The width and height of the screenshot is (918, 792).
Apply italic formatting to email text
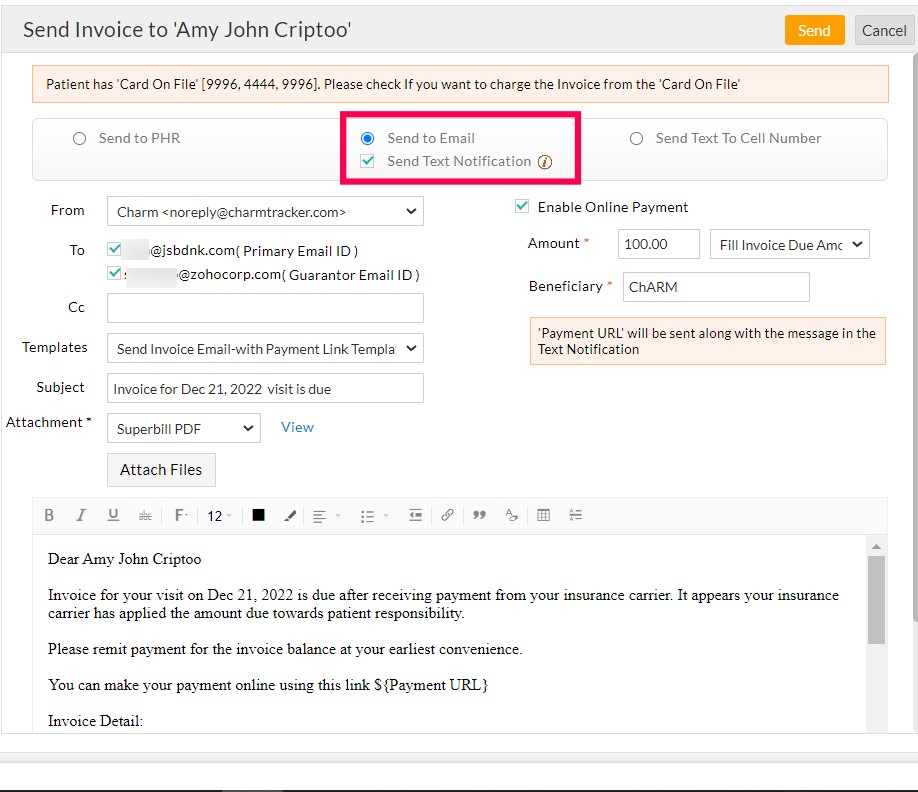[81, 516]
